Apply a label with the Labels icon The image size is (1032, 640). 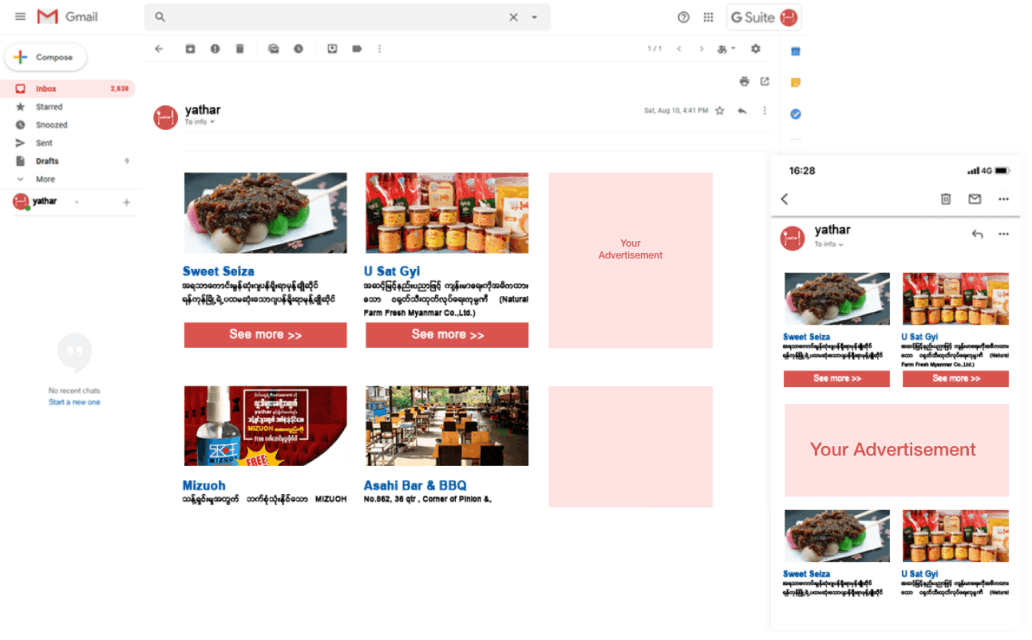(x=357, y=49)
